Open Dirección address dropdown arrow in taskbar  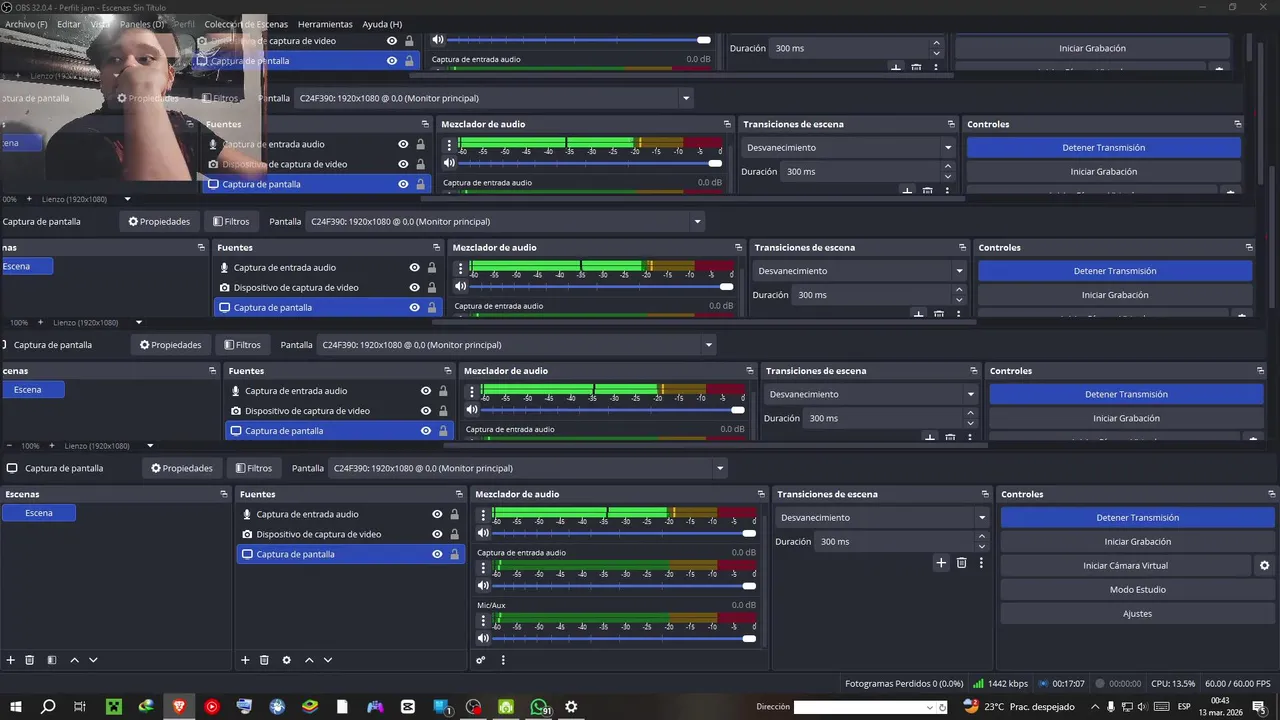pyautogui.click(x=930, y=707)
